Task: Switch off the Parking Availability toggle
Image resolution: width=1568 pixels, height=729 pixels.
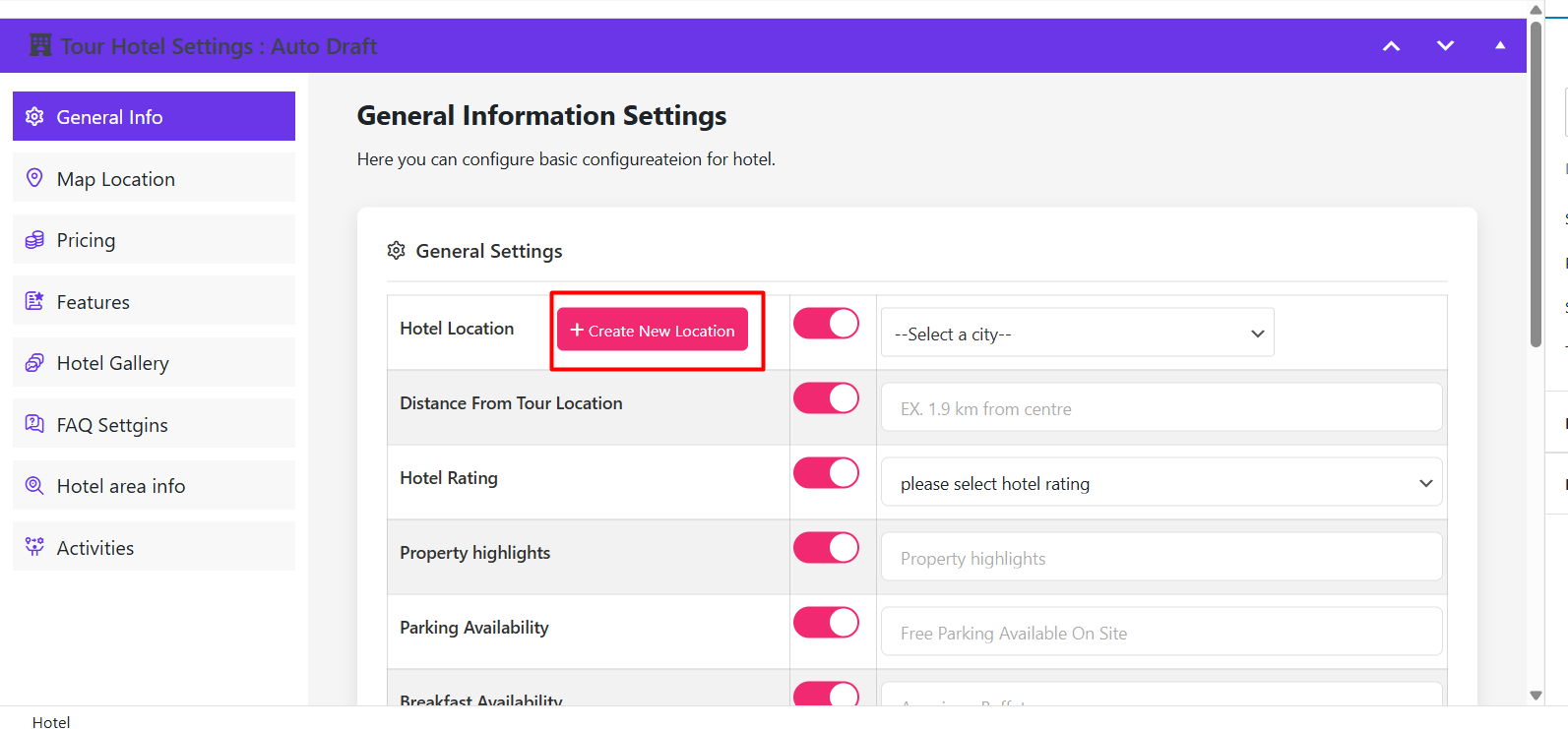Action: click(x=826, y=623)
